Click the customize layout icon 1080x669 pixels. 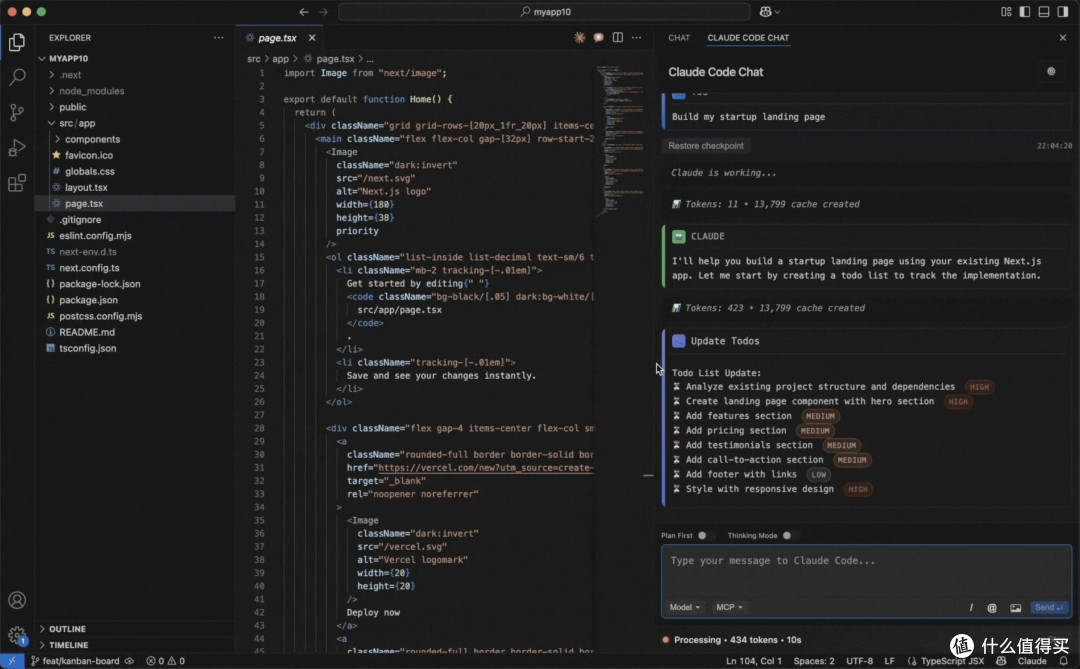(1006, 12)
